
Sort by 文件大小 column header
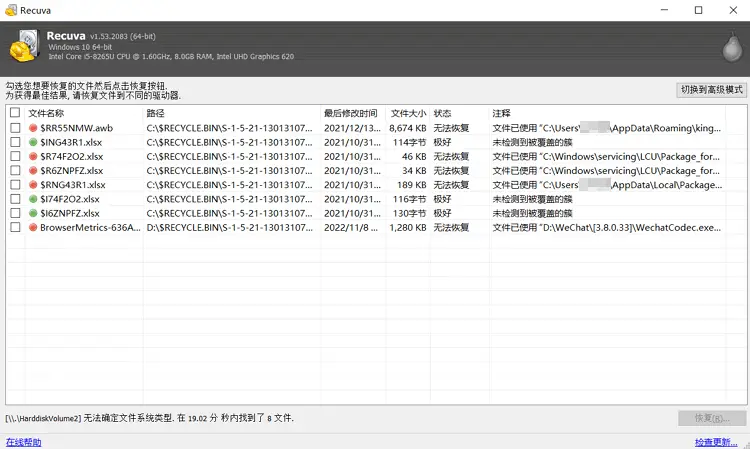408,113
